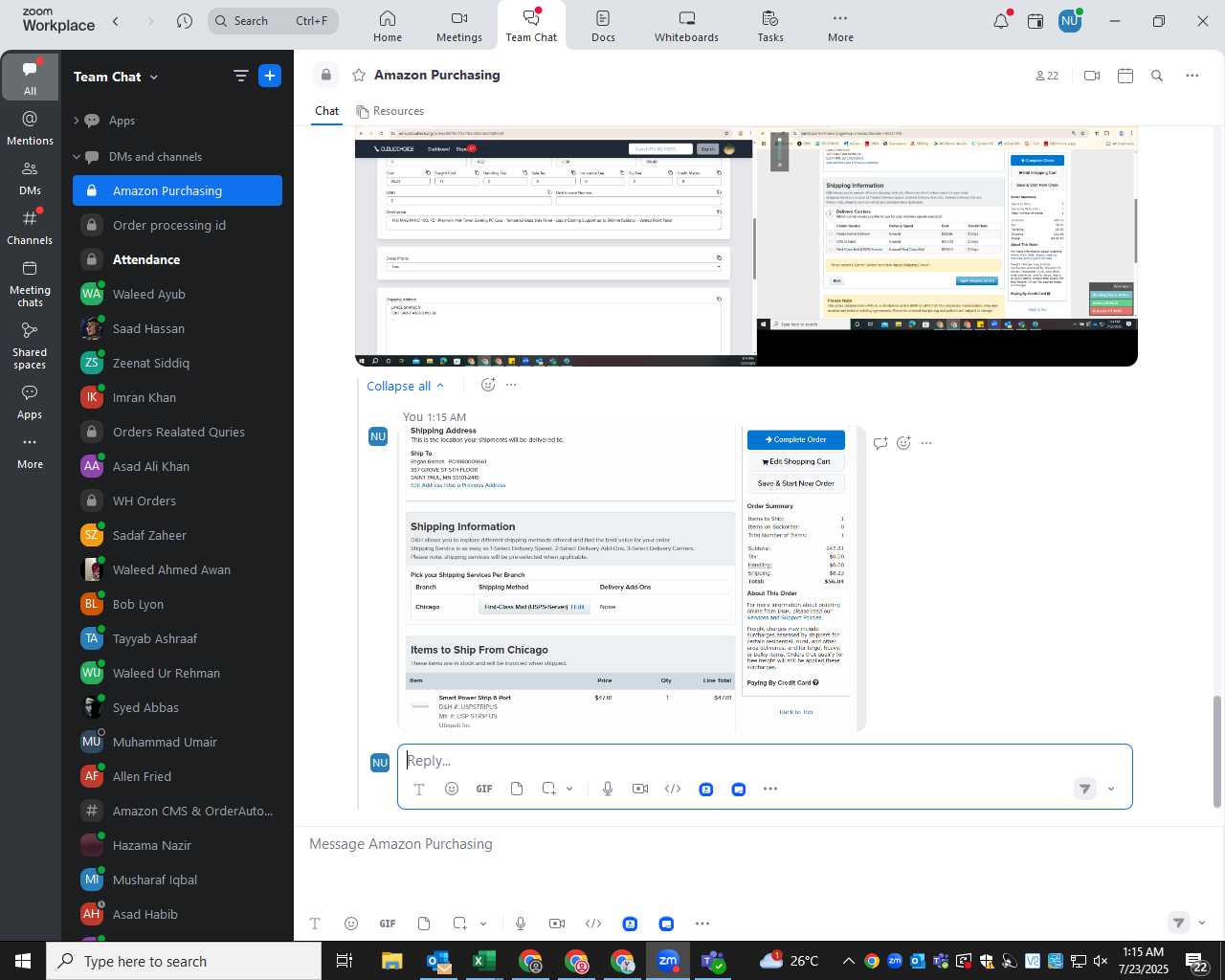Open history clock icon in the top bar
The image size is (1225, 980).
[185, 21]
